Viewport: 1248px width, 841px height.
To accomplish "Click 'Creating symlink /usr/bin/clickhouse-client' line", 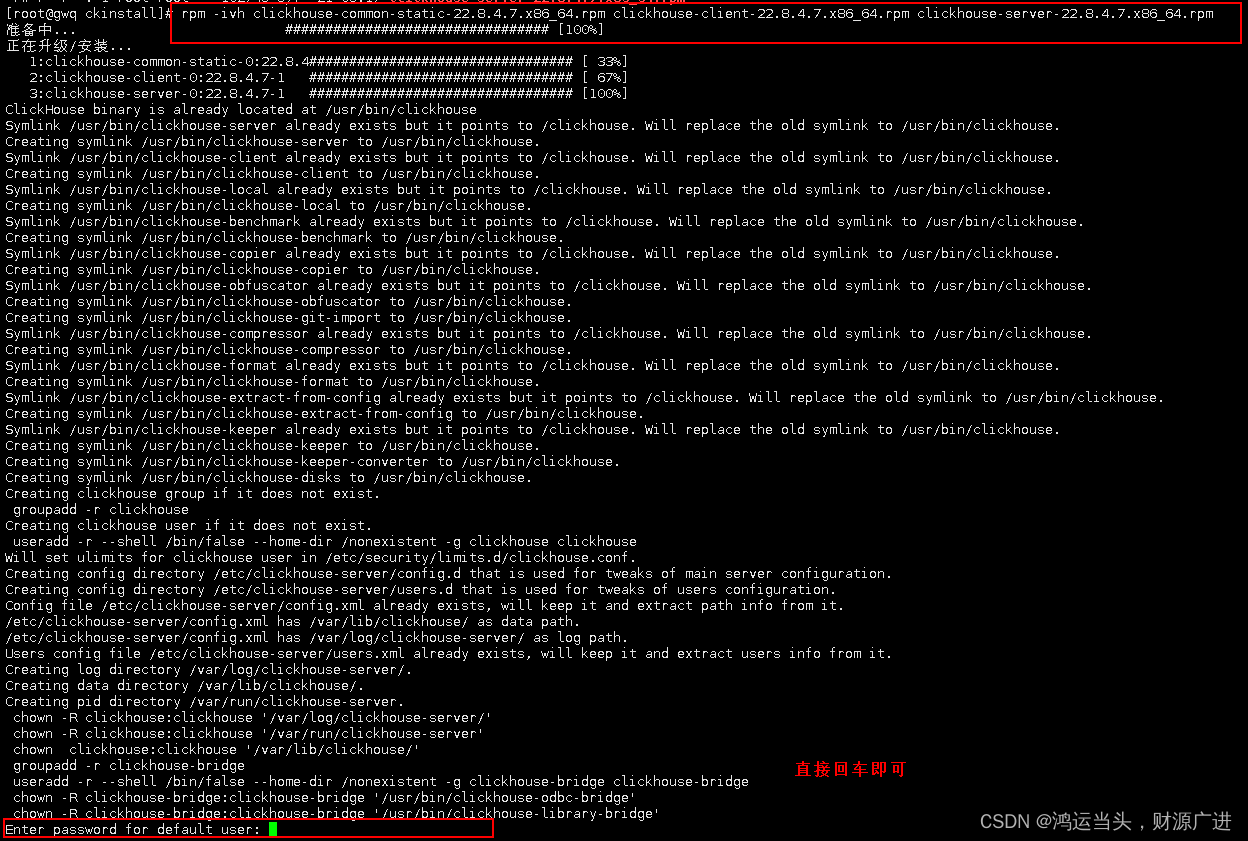I will coord(273,173).
